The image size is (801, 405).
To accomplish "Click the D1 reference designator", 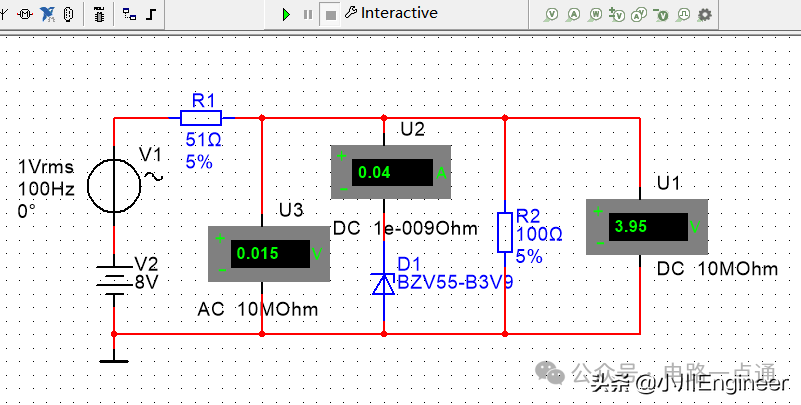I will tap(409, 264).
